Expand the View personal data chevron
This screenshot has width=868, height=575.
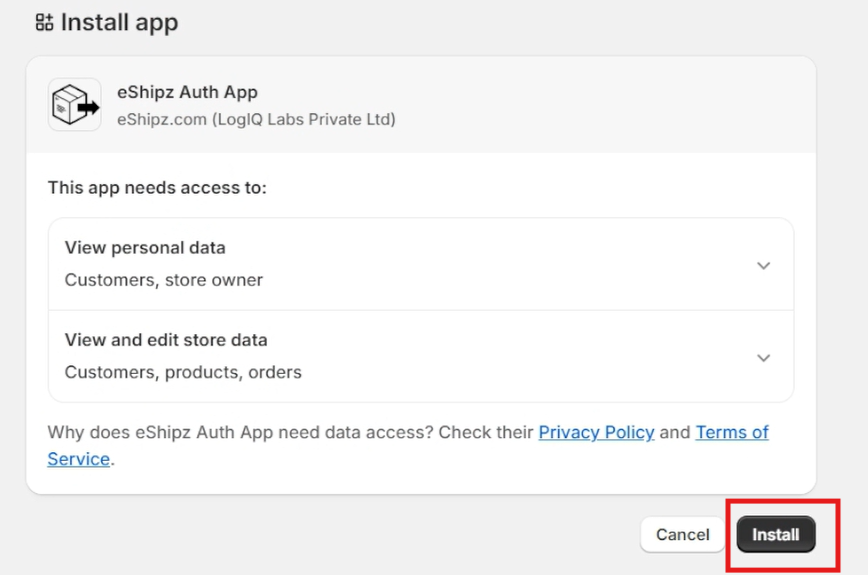tap(763, 265)
